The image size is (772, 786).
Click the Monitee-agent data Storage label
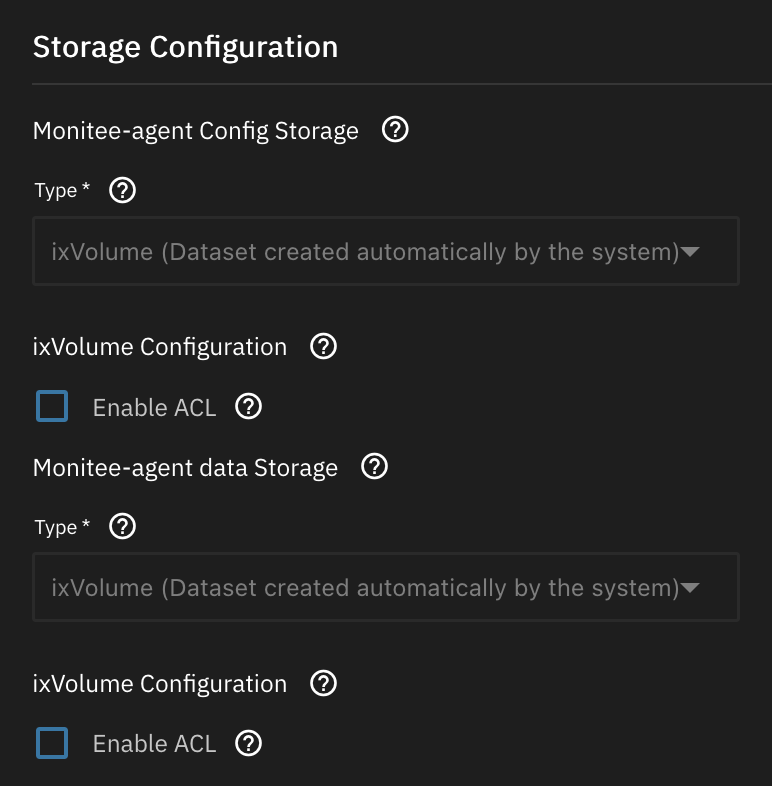coord(185,468)
